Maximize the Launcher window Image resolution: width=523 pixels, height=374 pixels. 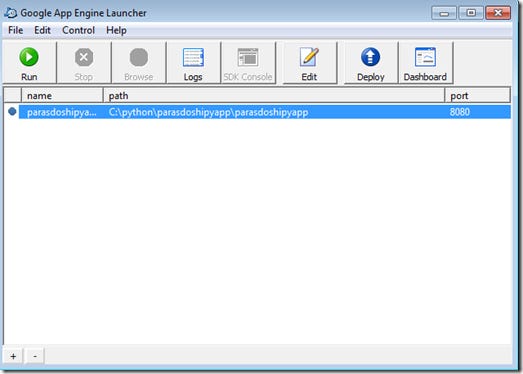pyautogui.click(x=471, y=13)
